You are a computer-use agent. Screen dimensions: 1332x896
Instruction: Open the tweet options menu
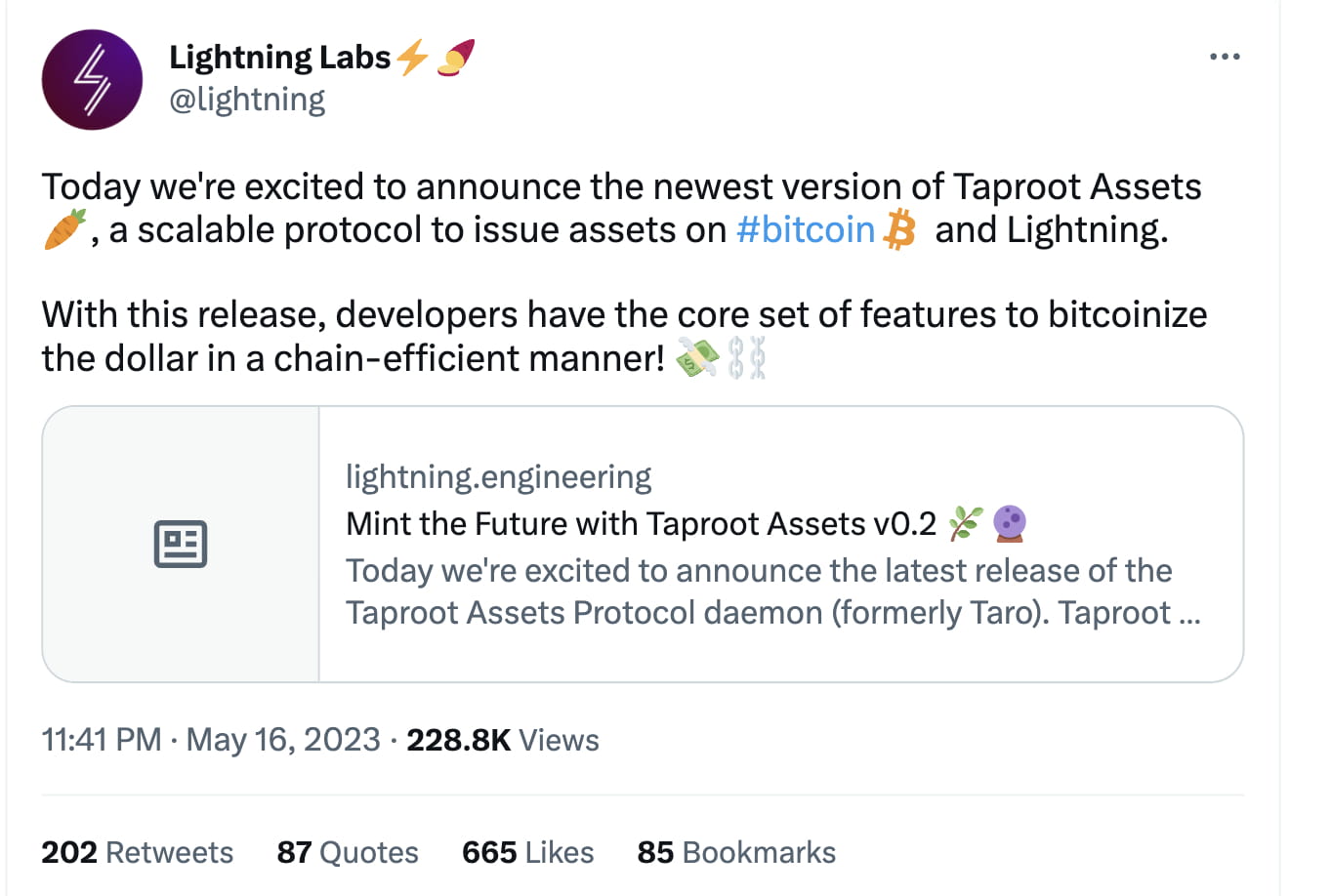click(x=1225, y=56)
